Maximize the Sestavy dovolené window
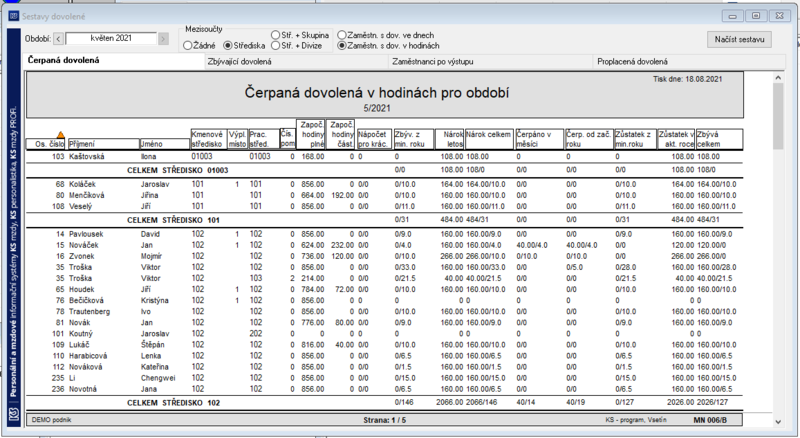This screenshot has height=438, width=800. coord(756,16)
